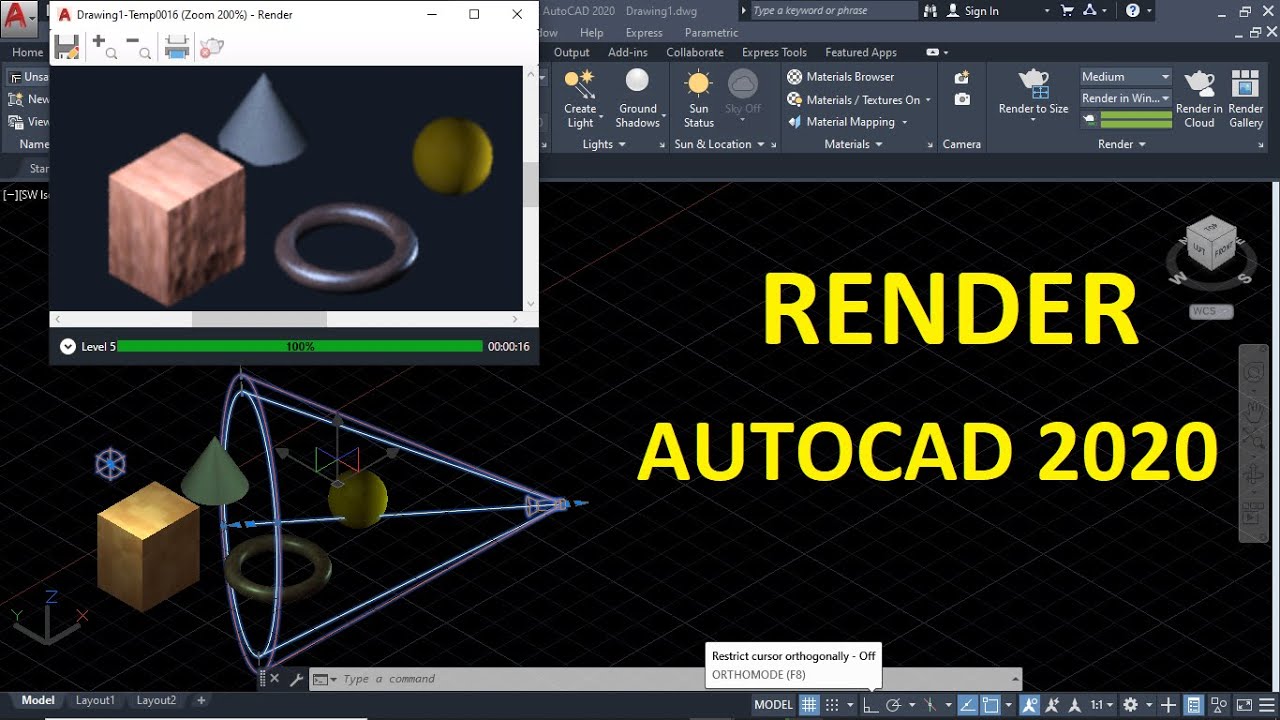The height and width of the screenshot is (720, 1280).
Task: Open the Render in Window dropdown
Action: pyautogui.click(x=1125, y=98)
